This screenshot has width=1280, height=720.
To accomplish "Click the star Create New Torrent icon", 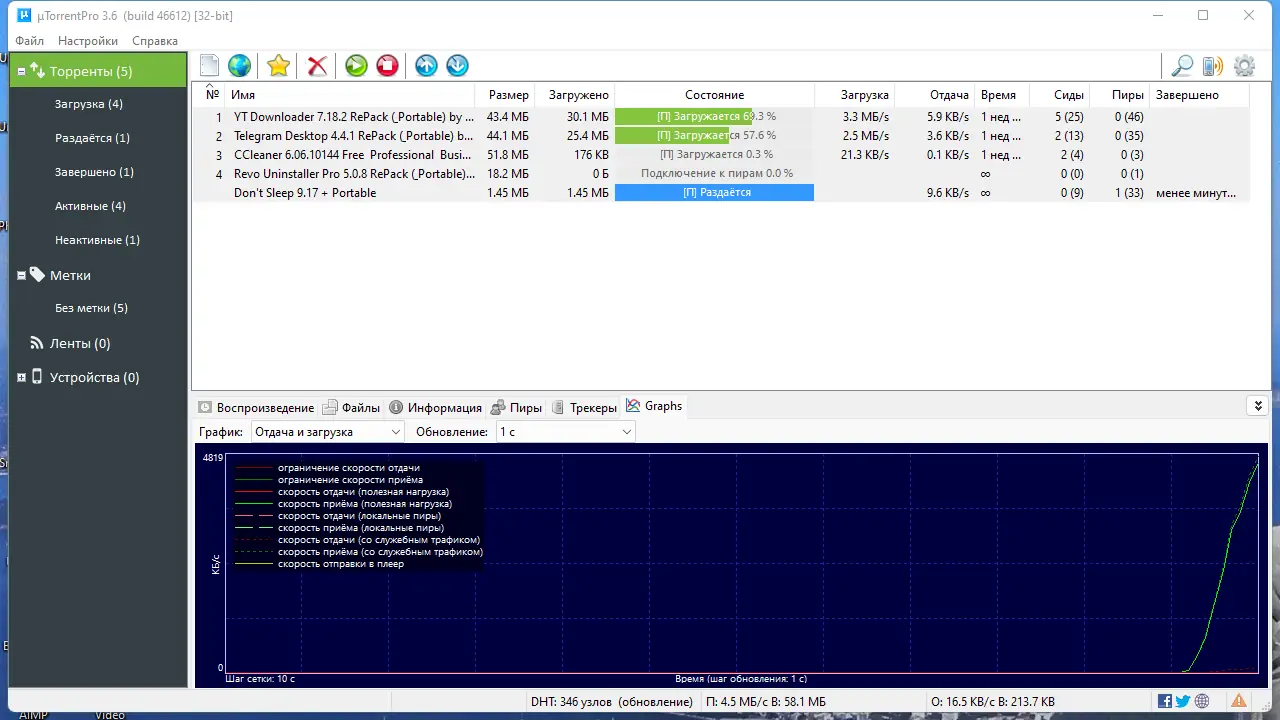I will pos(278,66).
